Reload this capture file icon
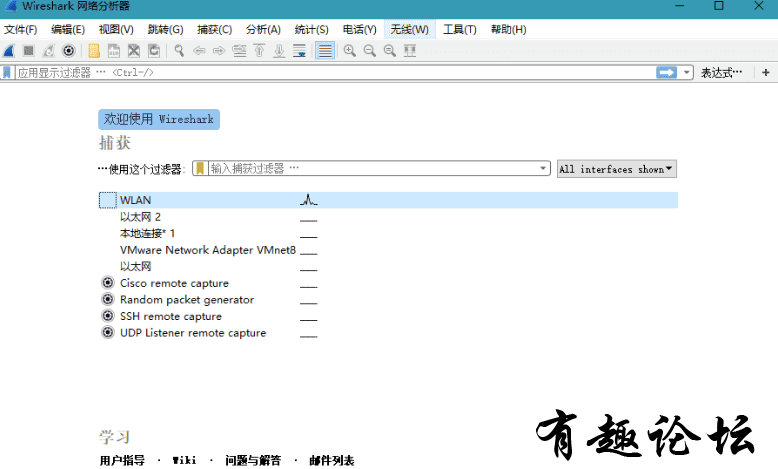778x469 pixels. pyautogui.click(x=154, y=51)
